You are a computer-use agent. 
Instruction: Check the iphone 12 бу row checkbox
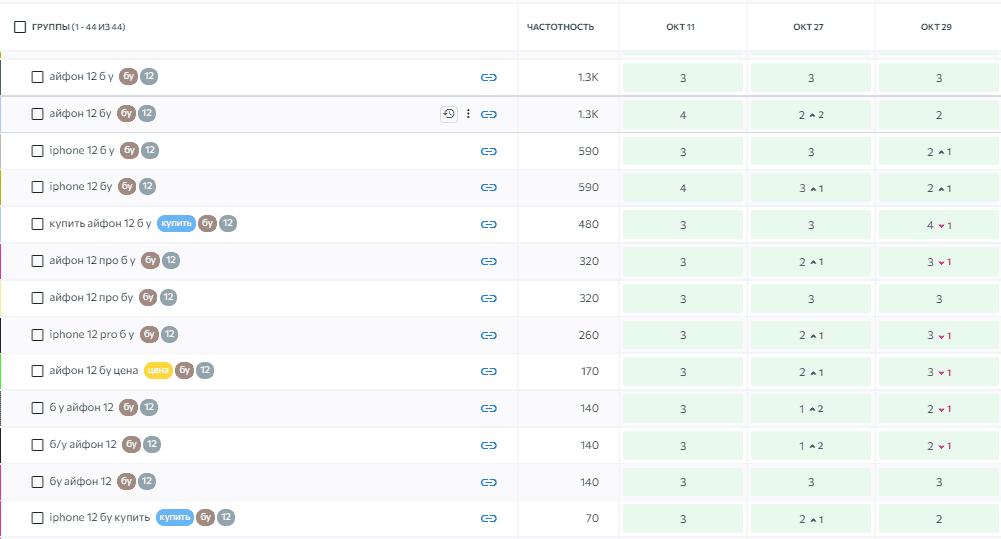tap(38, 186)
